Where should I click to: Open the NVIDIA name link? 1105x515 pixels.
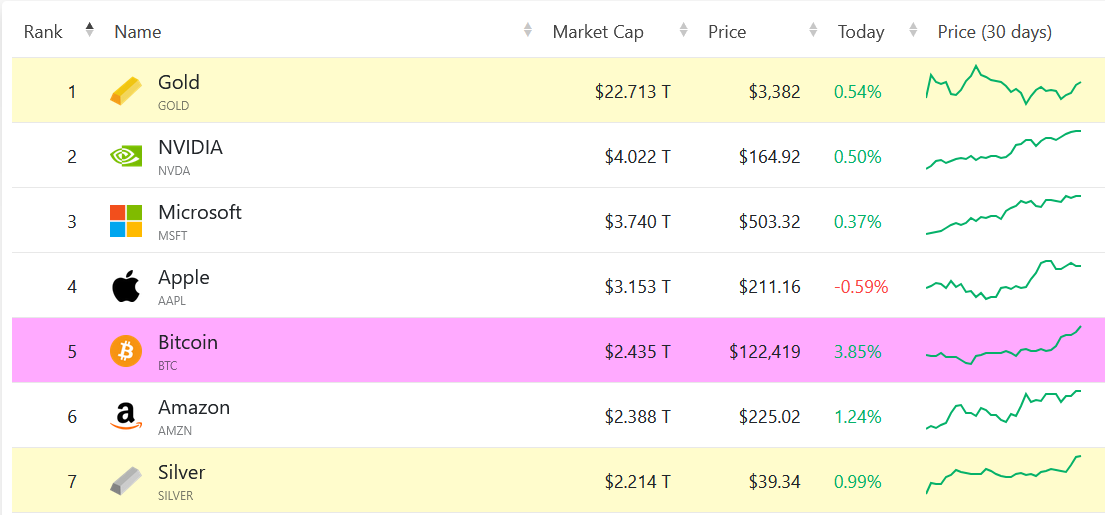[x=190, y=147]
